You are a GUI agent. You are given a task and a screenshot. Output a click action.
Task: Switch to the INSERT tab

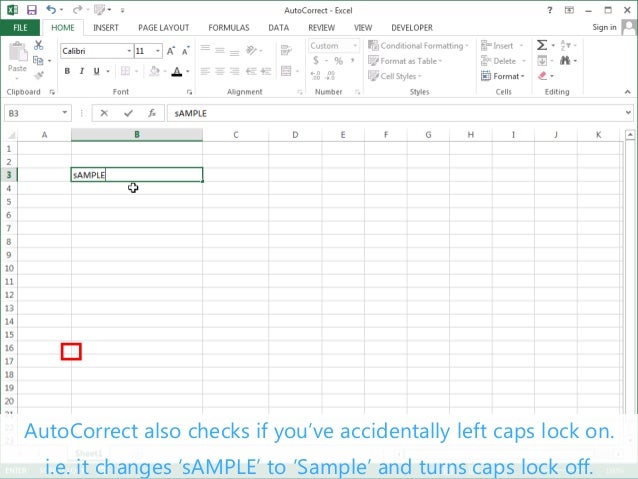106,28
